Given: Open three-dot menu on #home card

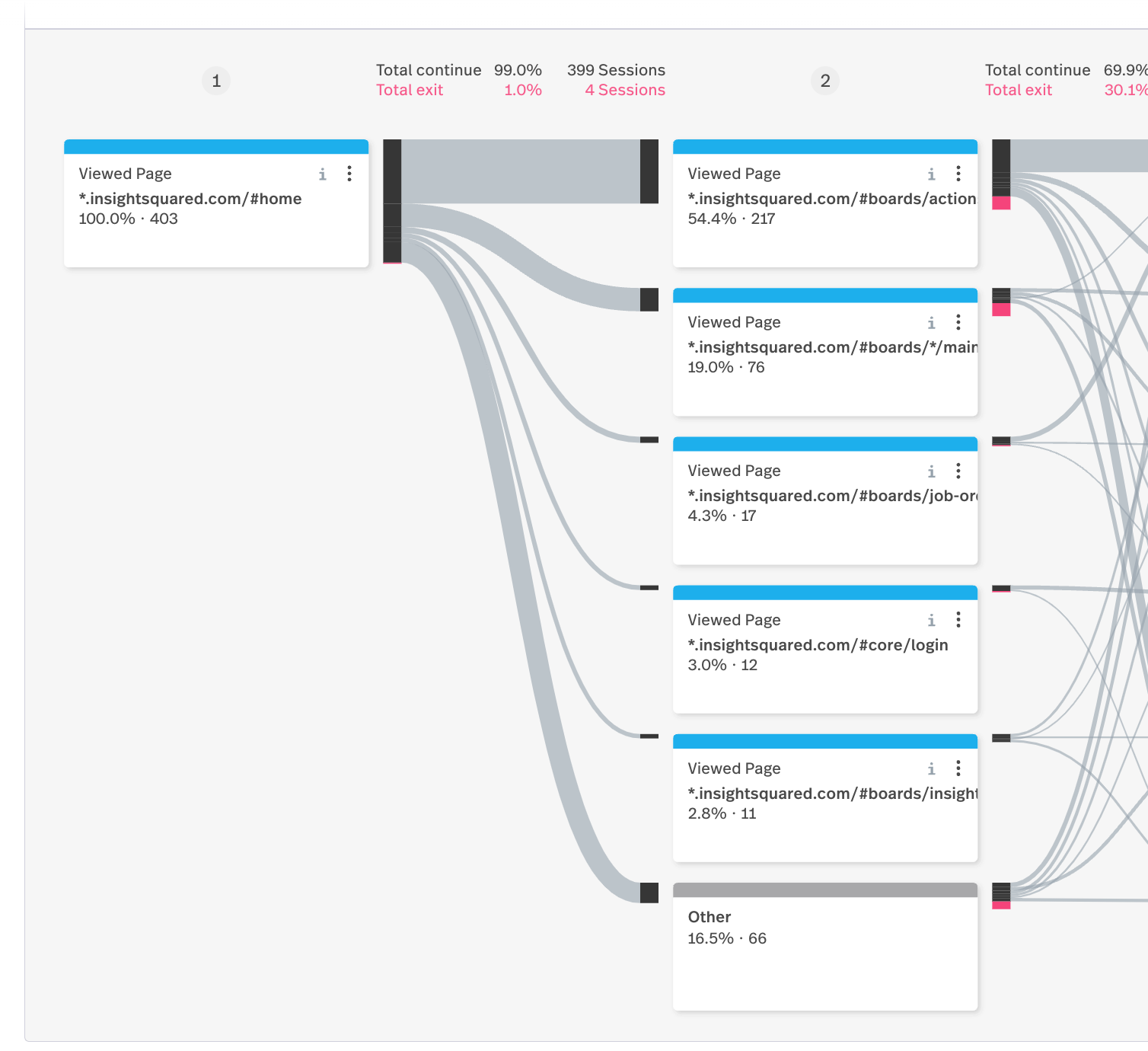Looking at the screenshot, I should [349, 174].
